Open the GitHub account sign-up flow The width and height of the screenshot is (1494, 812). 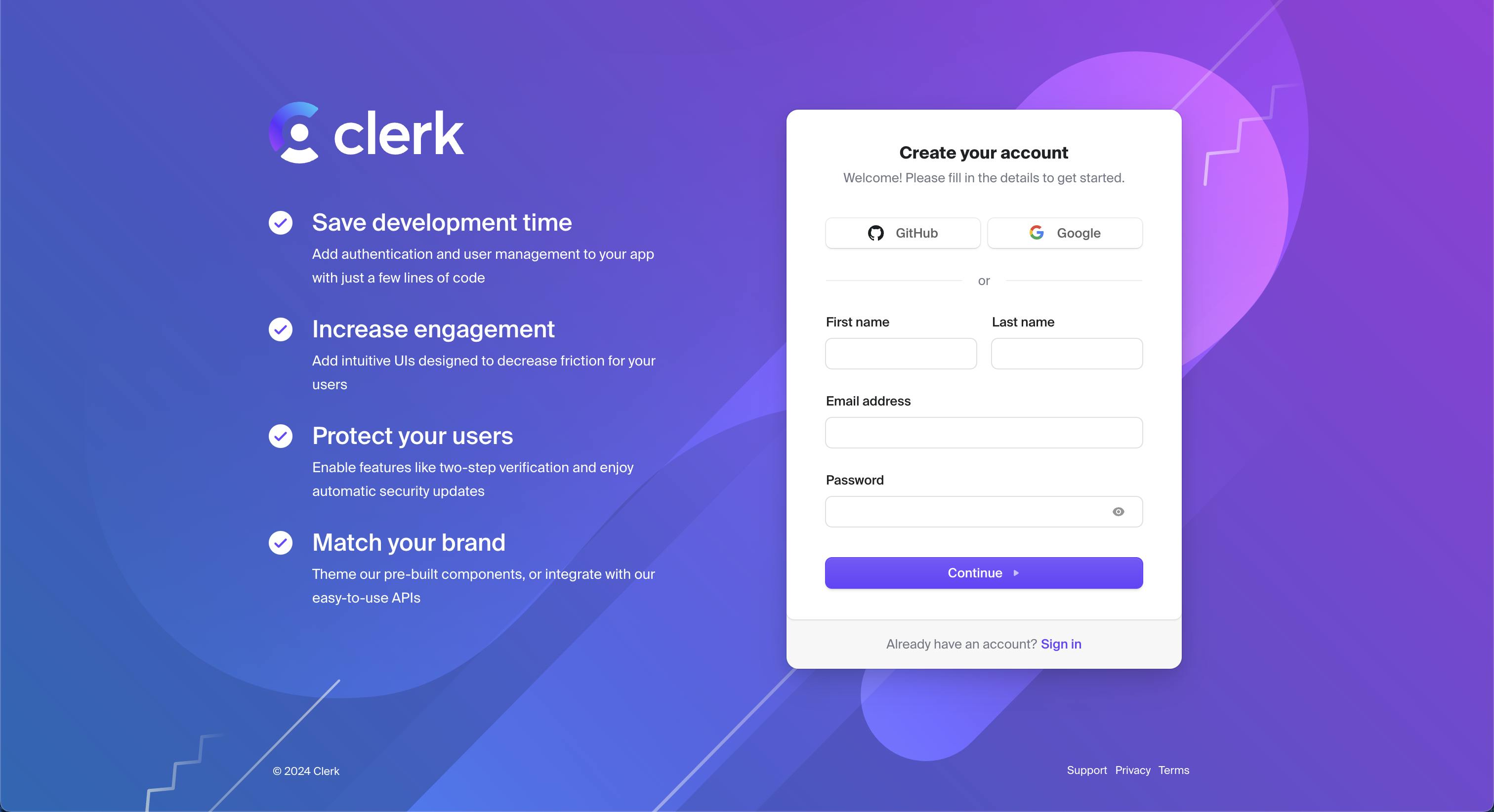point(901,232)
